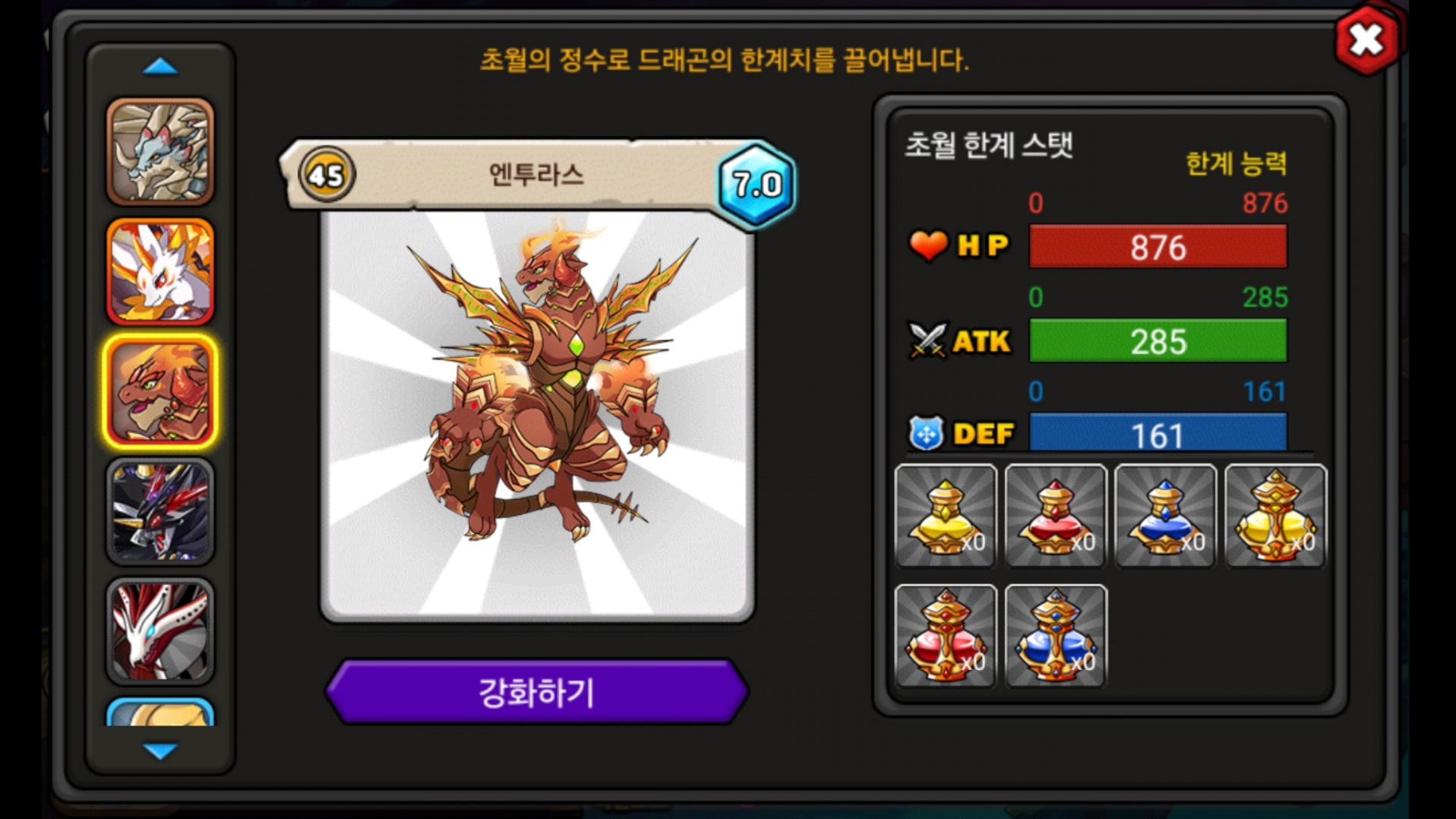This screenshot has width=1456, height=819.
Task: Select the large blue essence potion
Action: click(1056, 636)
